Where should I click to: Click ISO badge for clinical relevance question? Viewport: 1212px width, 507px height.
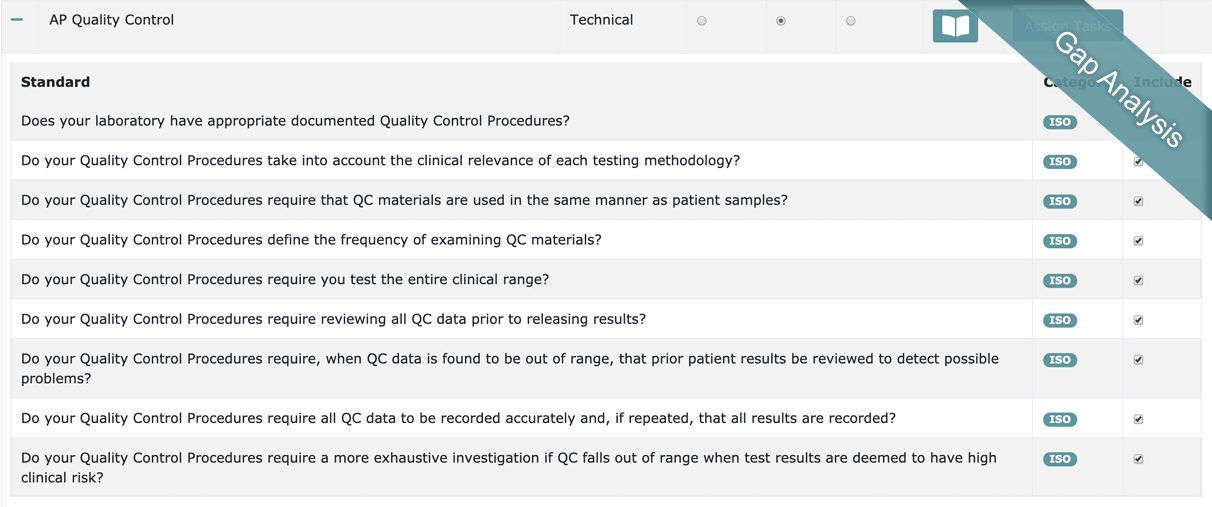(x=1059, y=161)
